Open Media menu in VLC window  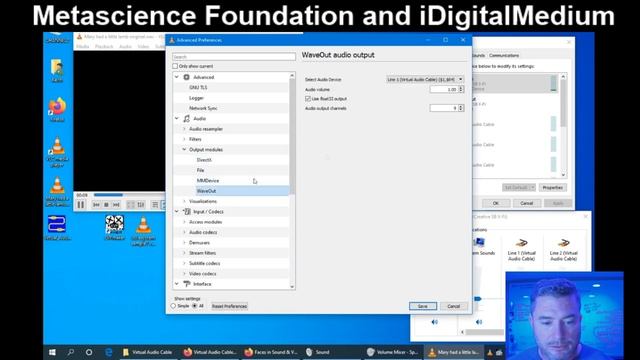point(82,47)
